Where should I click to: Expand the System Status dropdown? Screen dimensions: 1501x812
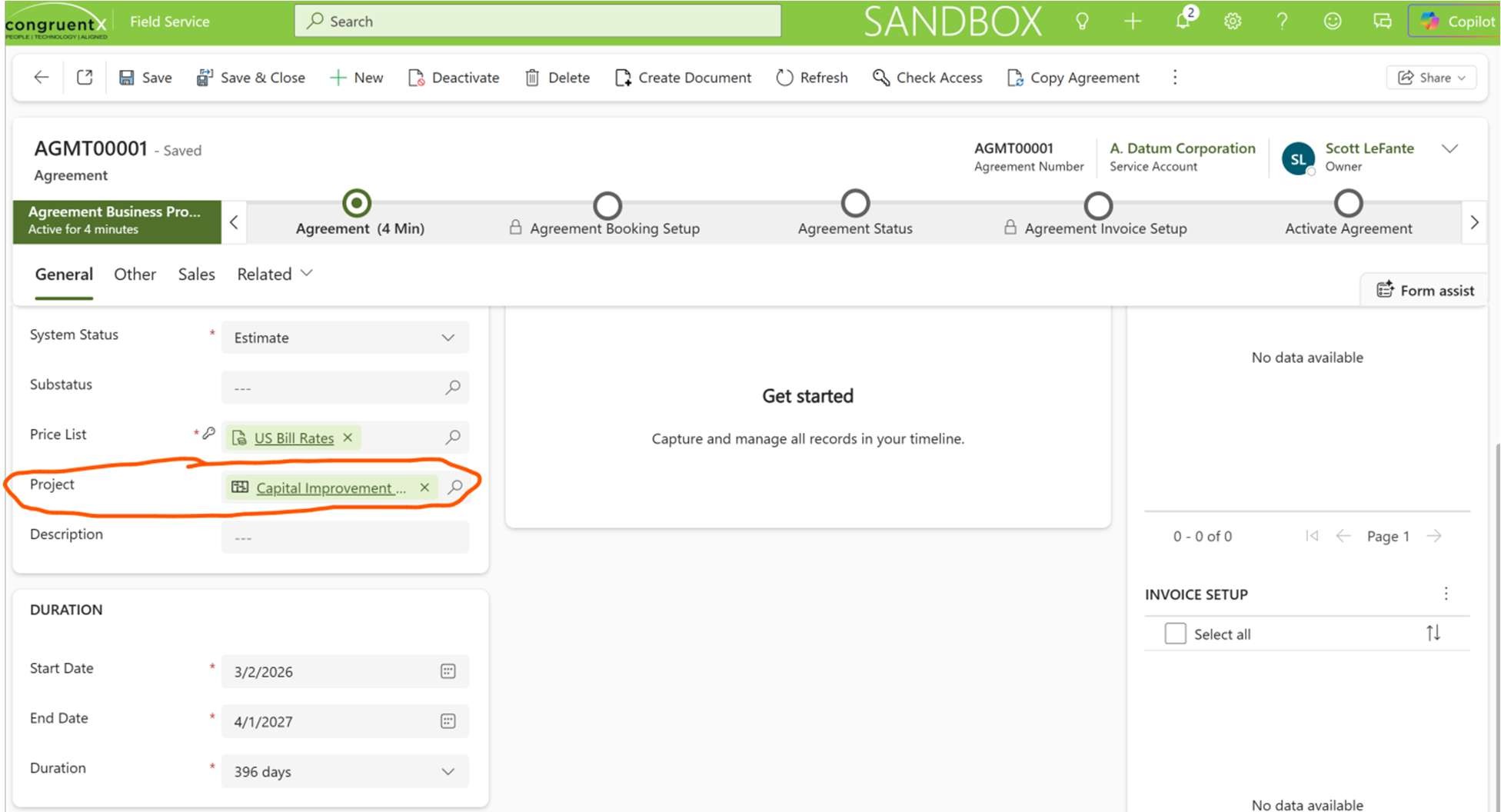[x=448, y=338]
